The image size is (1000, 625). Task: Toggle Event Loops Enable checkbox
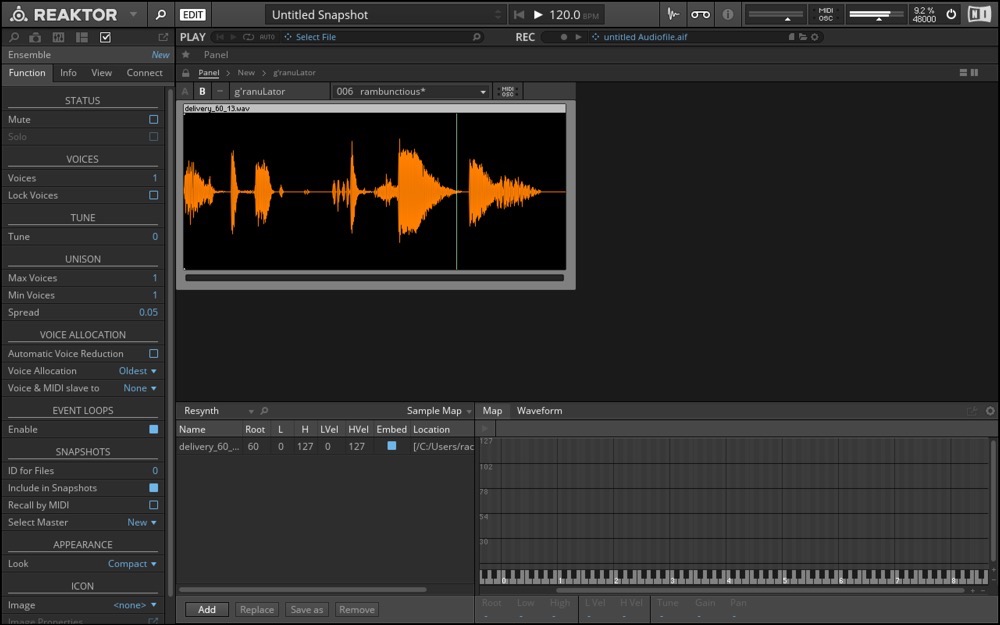[x=154, y=429]
